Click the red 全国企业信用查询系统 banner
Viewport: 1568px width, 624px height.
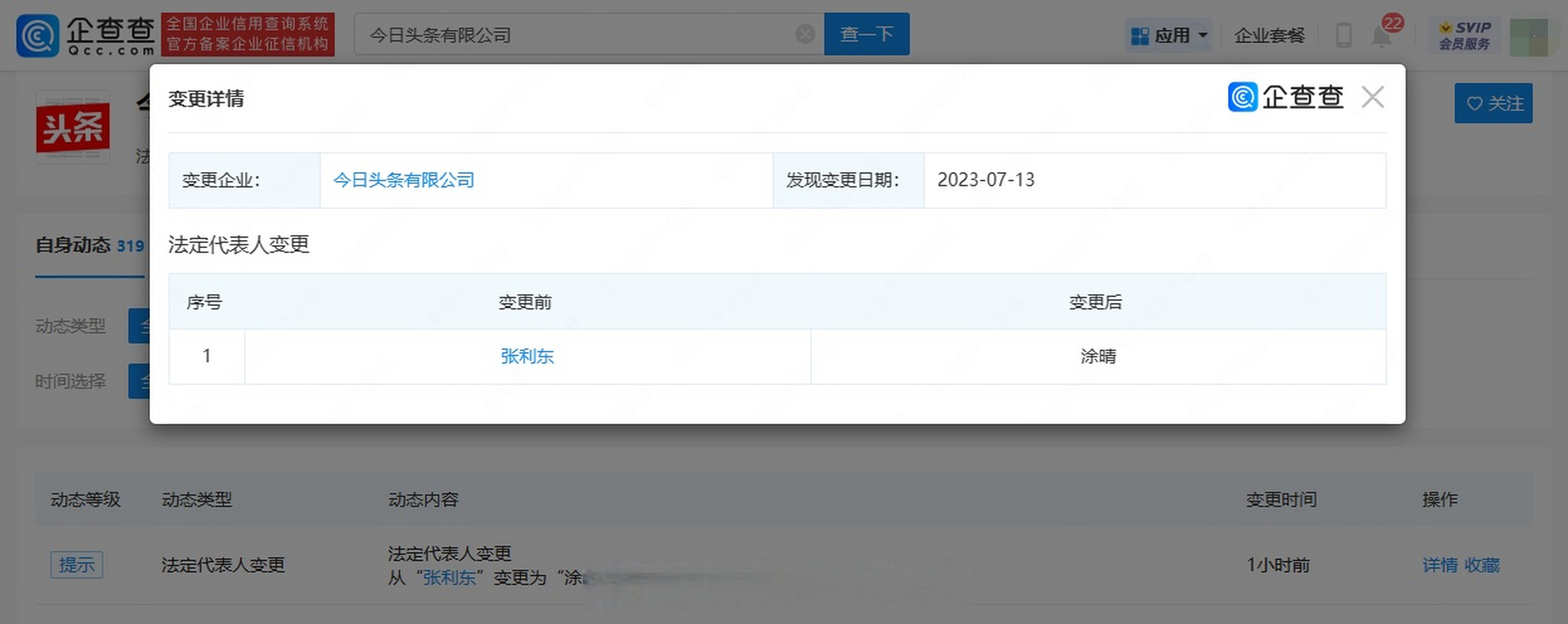coord(247,34)
